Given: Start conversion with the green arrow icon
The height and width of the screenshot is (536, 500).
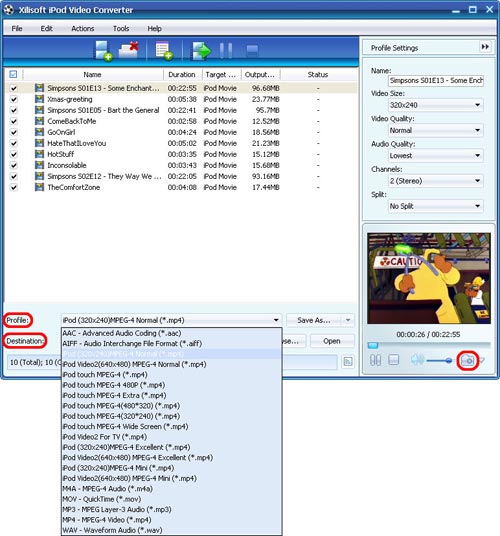Looking at the screenshot, I should click(x=201, y=51).
